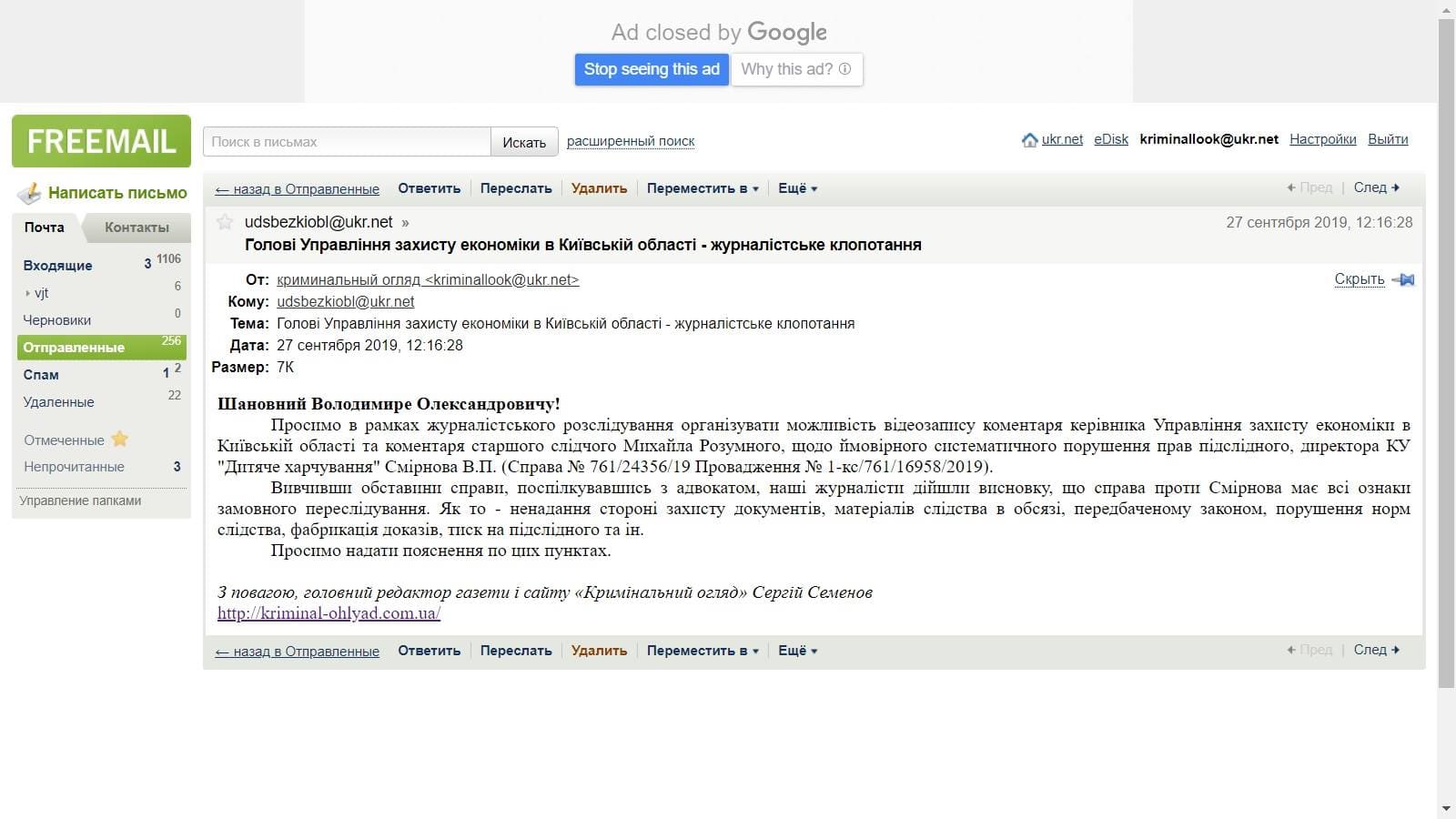Click recipient udsbezkiobl@ukr.net in Кому field
Viewport: 1456px width, 819px height.
346,302
